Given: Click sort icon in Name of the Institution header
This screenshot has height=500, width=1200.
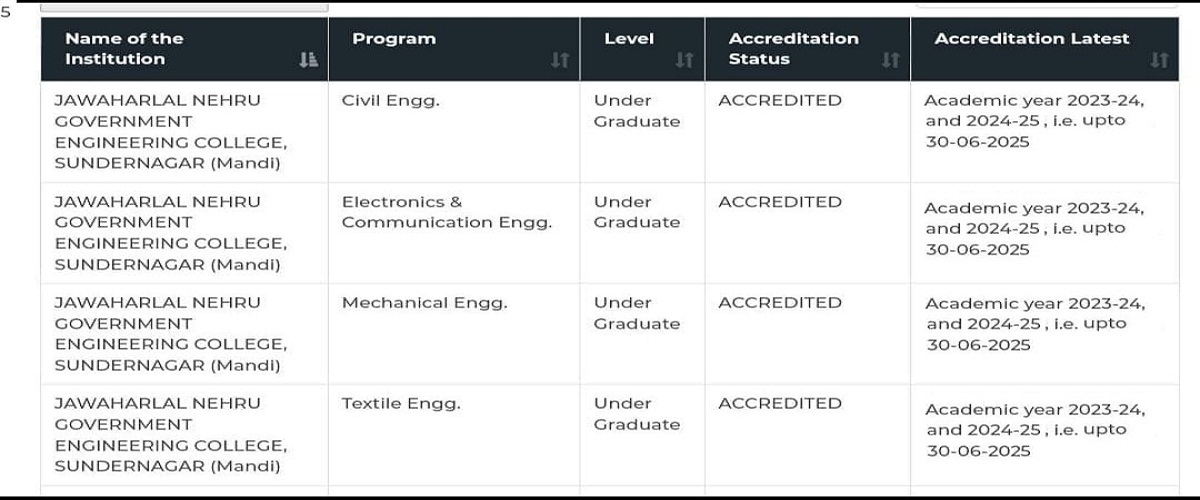Looking at the screenshot, I should [x=308, y=60].
